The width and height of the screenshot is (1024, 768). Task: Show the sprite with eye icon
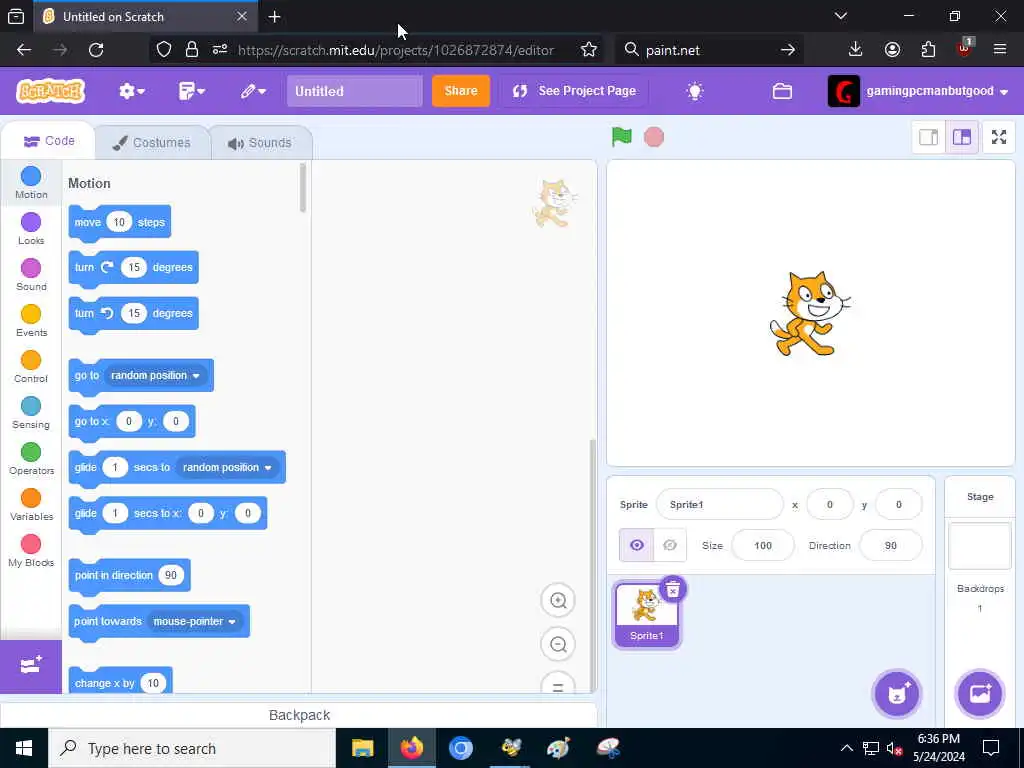click(x=636, y=545)
